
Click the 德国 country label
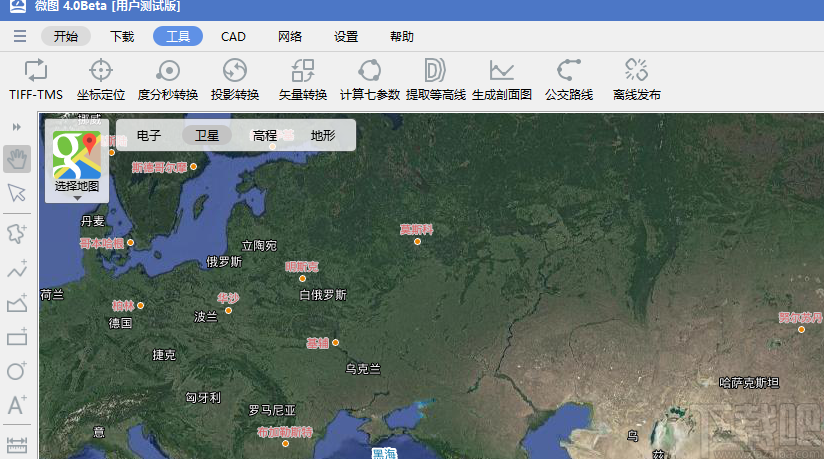point(120,323)
